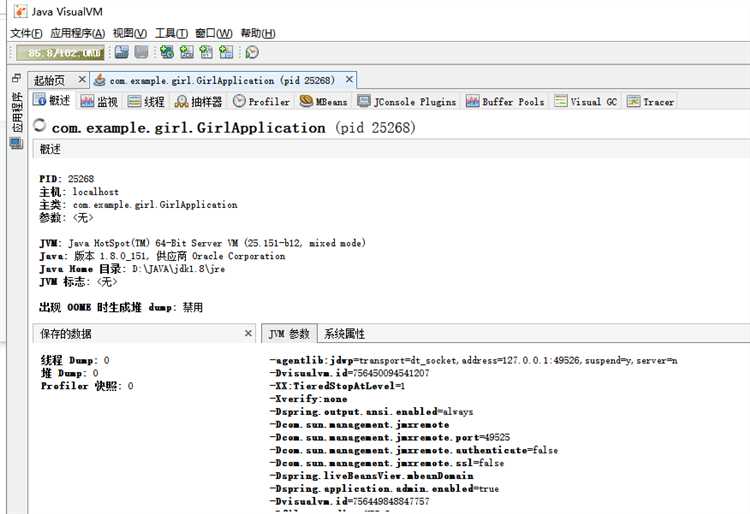The width and height of the screenshot is (750, 514).
Task: Open the MBeans tab
Action: 323,101
